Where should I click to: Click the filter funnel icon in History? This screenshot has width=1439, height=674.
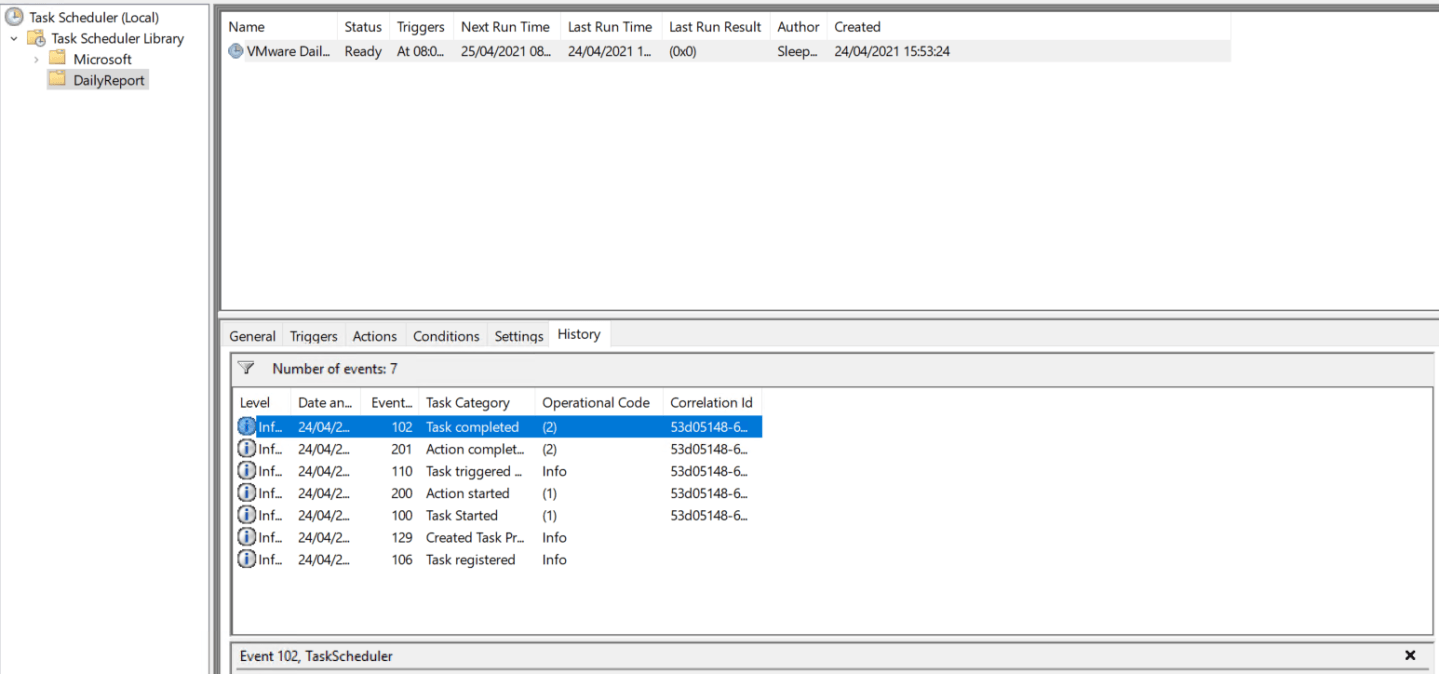246,368
